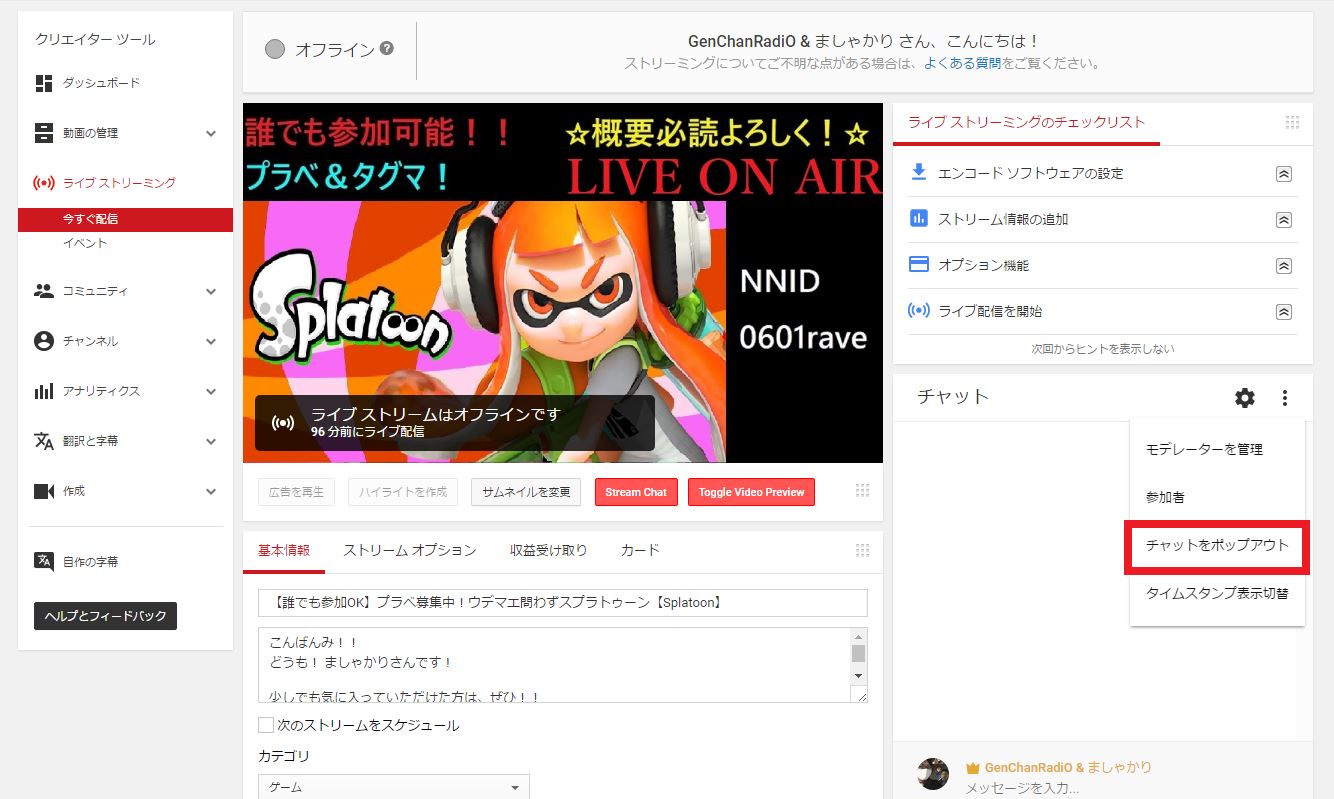The image size is (1334, 799).
Task: Expand the 翻訳と字幕 sidebar chevron
Action: (211, 441)
